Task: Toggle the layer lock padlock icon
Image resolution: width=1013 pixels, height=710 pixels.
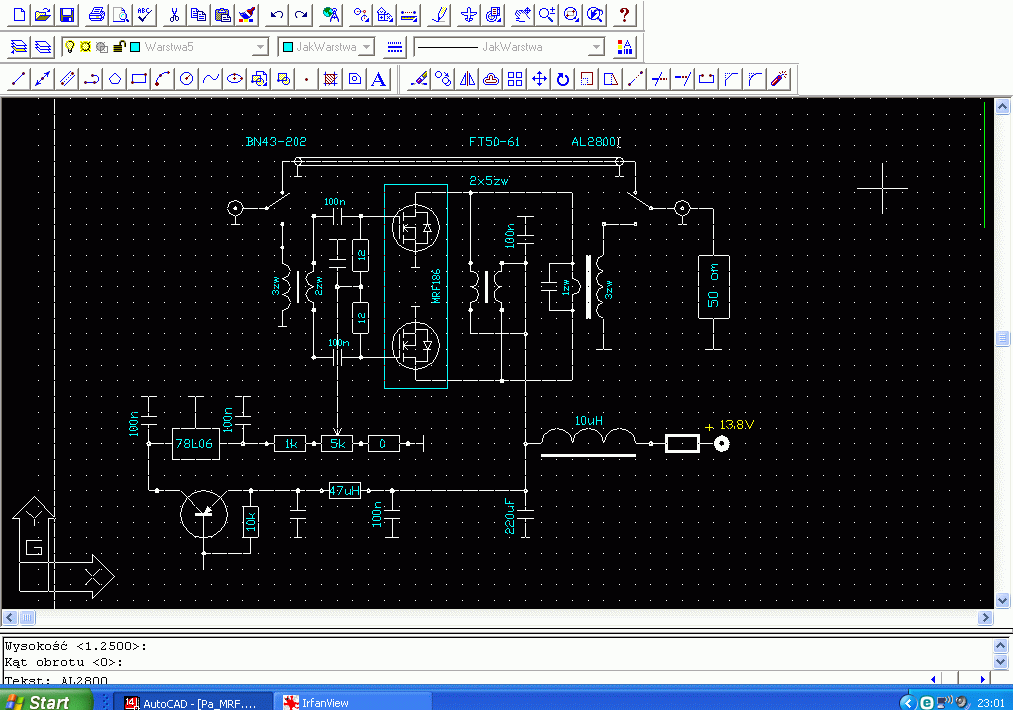Action: [119, 47]
